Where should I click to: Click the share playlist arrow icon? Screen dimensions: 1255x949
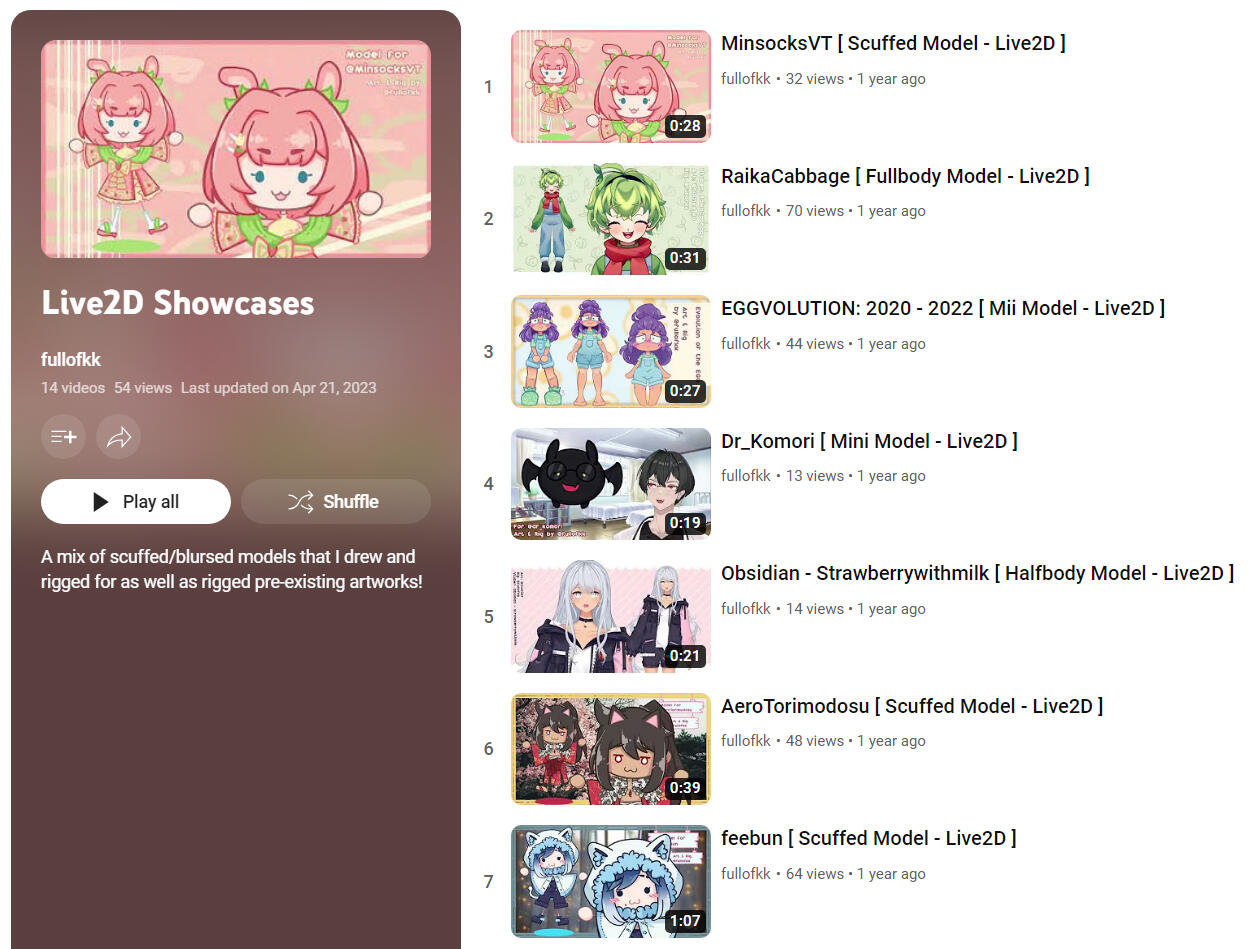[x=119, y=437]
